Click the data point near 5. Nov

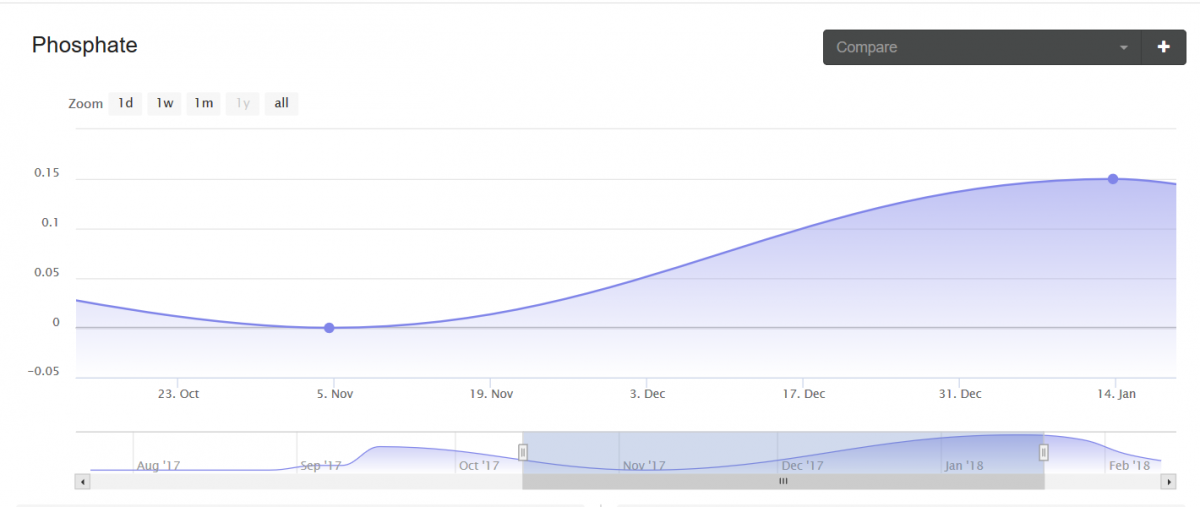pyautogui.click(x=329, y=328)
